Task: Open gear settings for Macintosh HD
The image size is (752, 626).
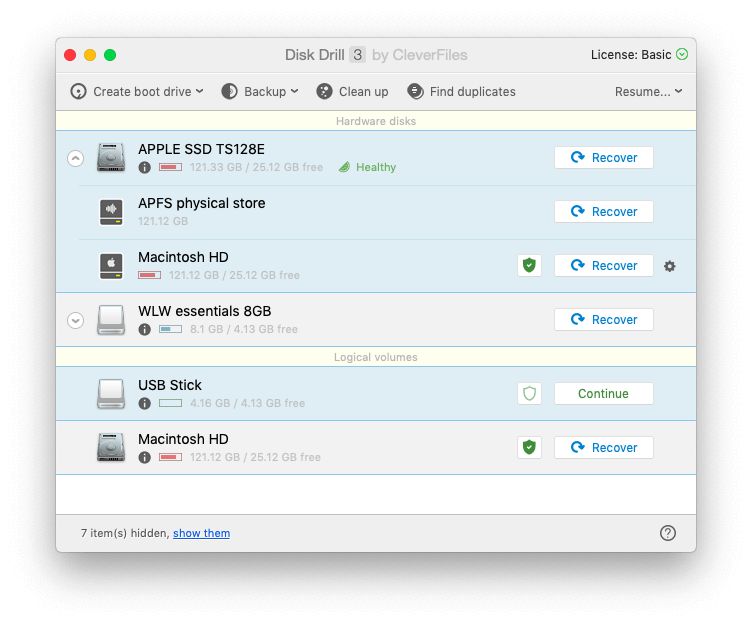Action: coord(670,266)
